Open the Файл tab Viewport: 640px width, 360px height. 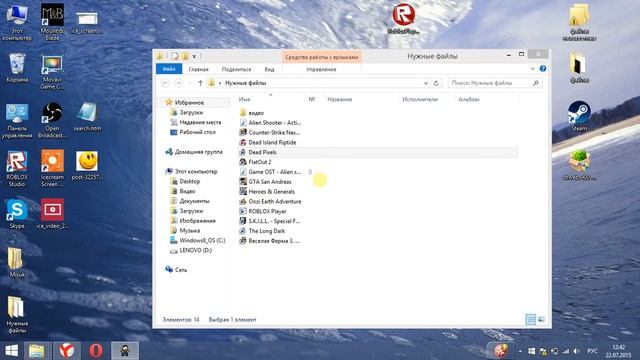169,69
